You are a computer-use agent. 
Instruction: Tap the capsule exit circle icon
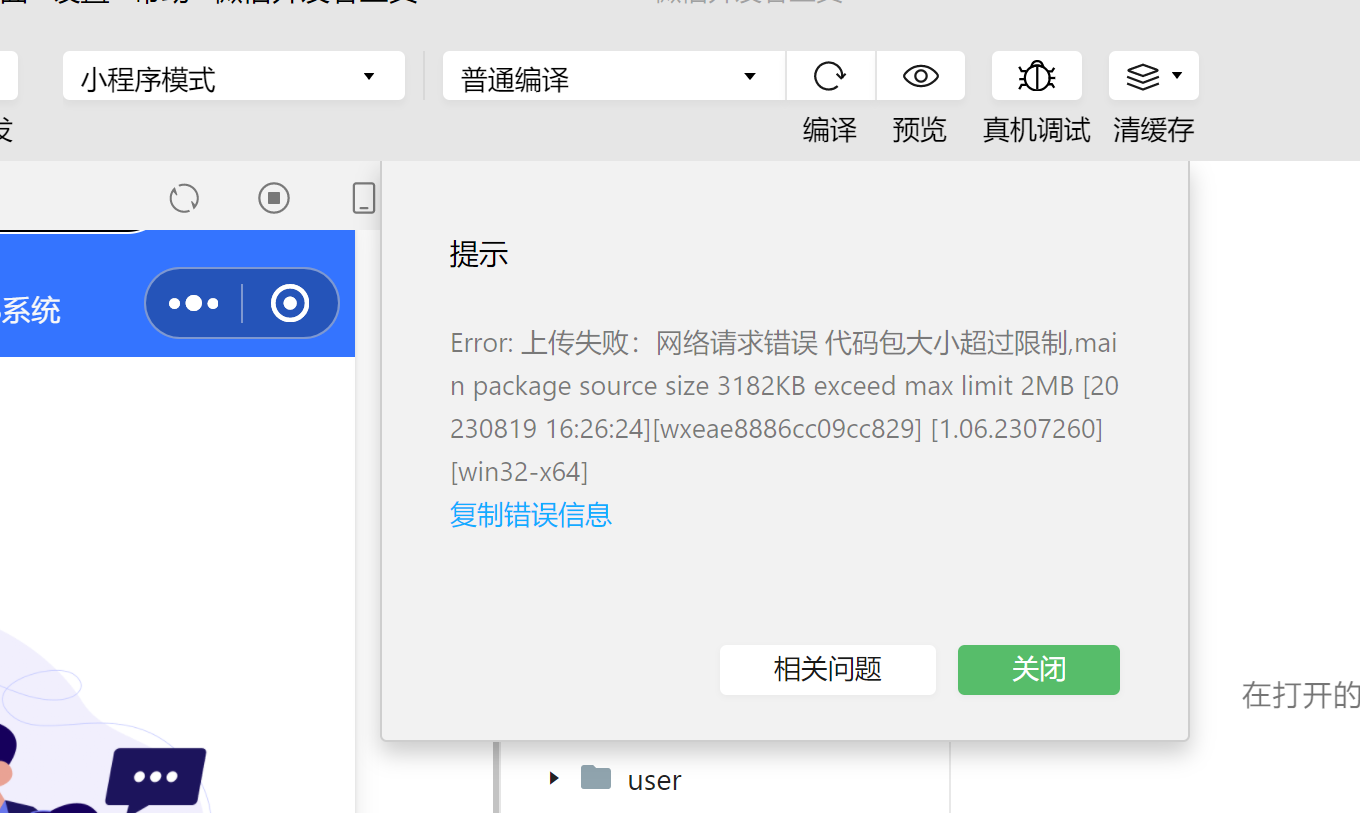pos(289,302)
